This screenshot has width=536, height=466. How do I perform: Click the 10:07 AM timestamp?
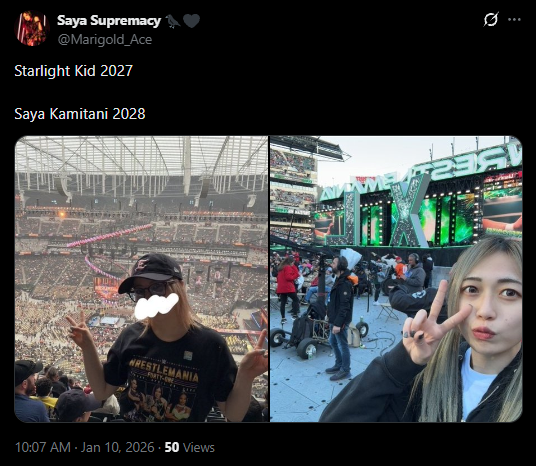point(43,447)
